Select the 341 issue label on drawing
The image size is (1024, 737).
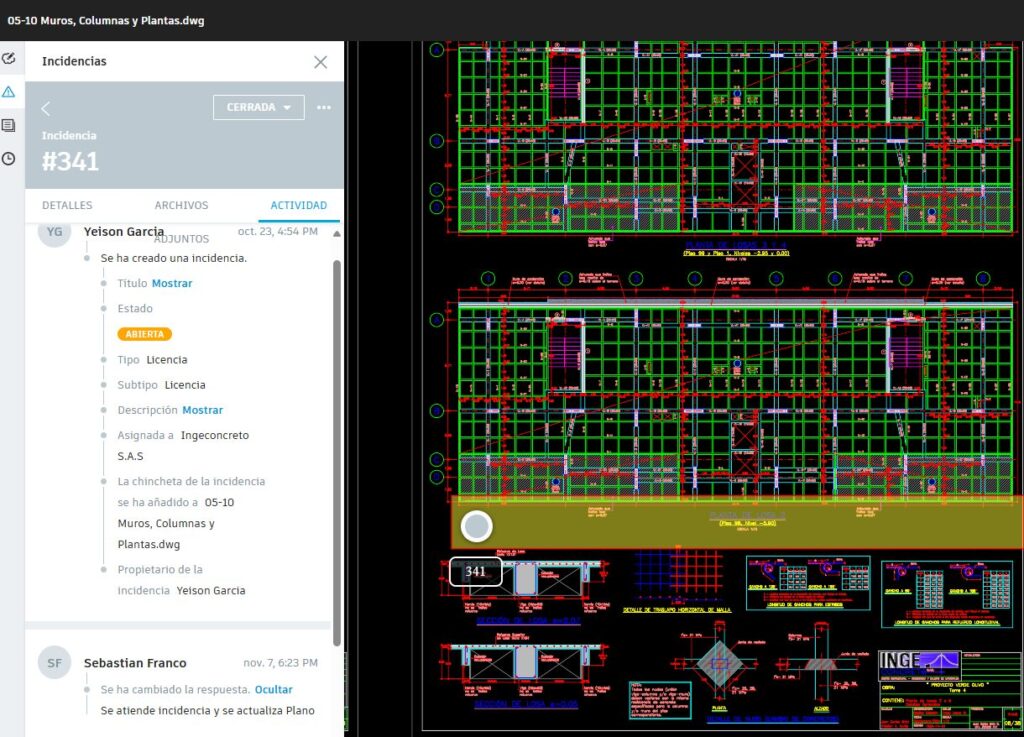476,571
